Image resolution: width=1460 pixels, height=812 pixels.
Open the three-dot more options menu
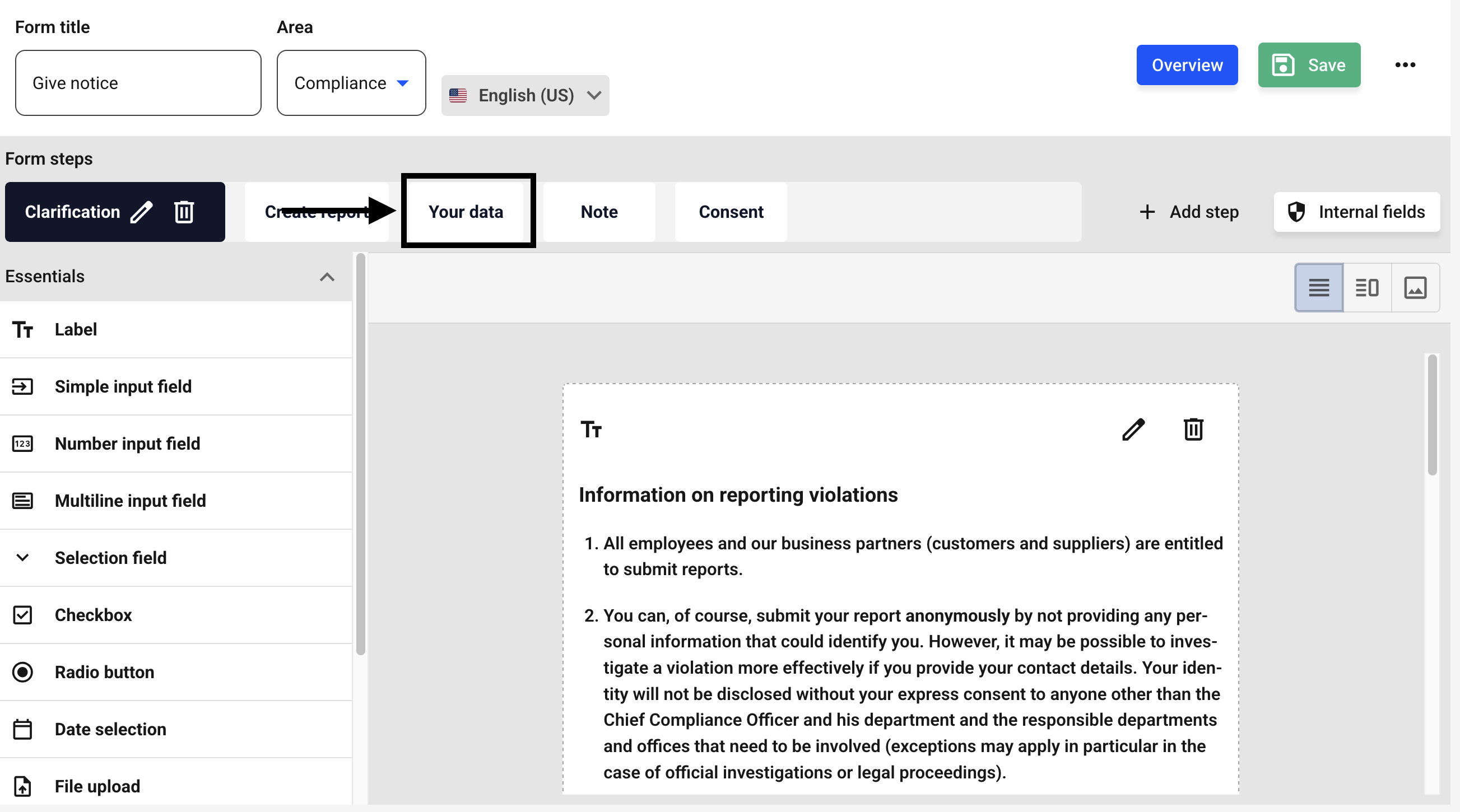coord(1405,65)
